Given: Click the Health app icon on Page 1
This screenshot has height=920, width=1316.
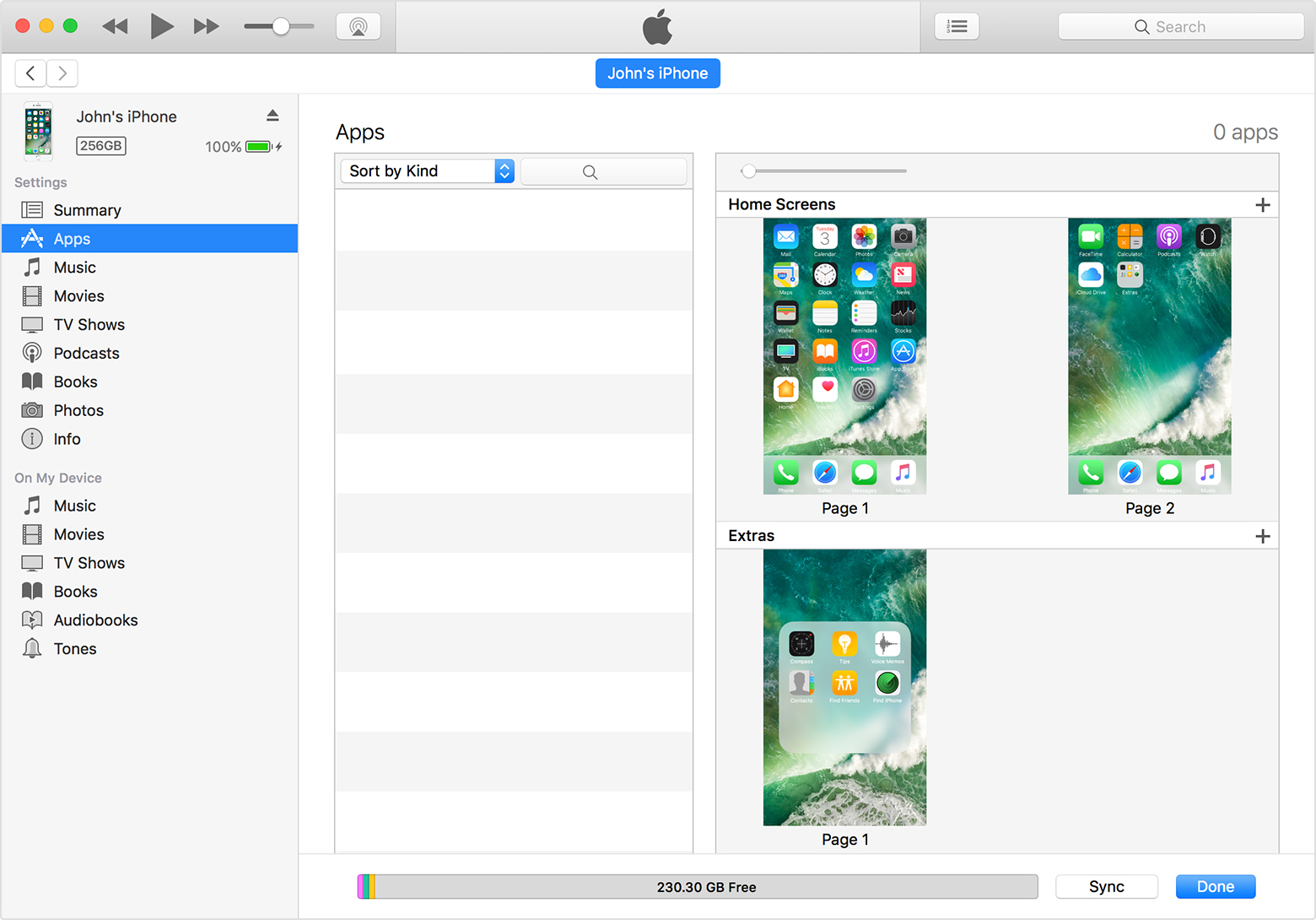Looking at the screenshot, I should pos(825,389).
